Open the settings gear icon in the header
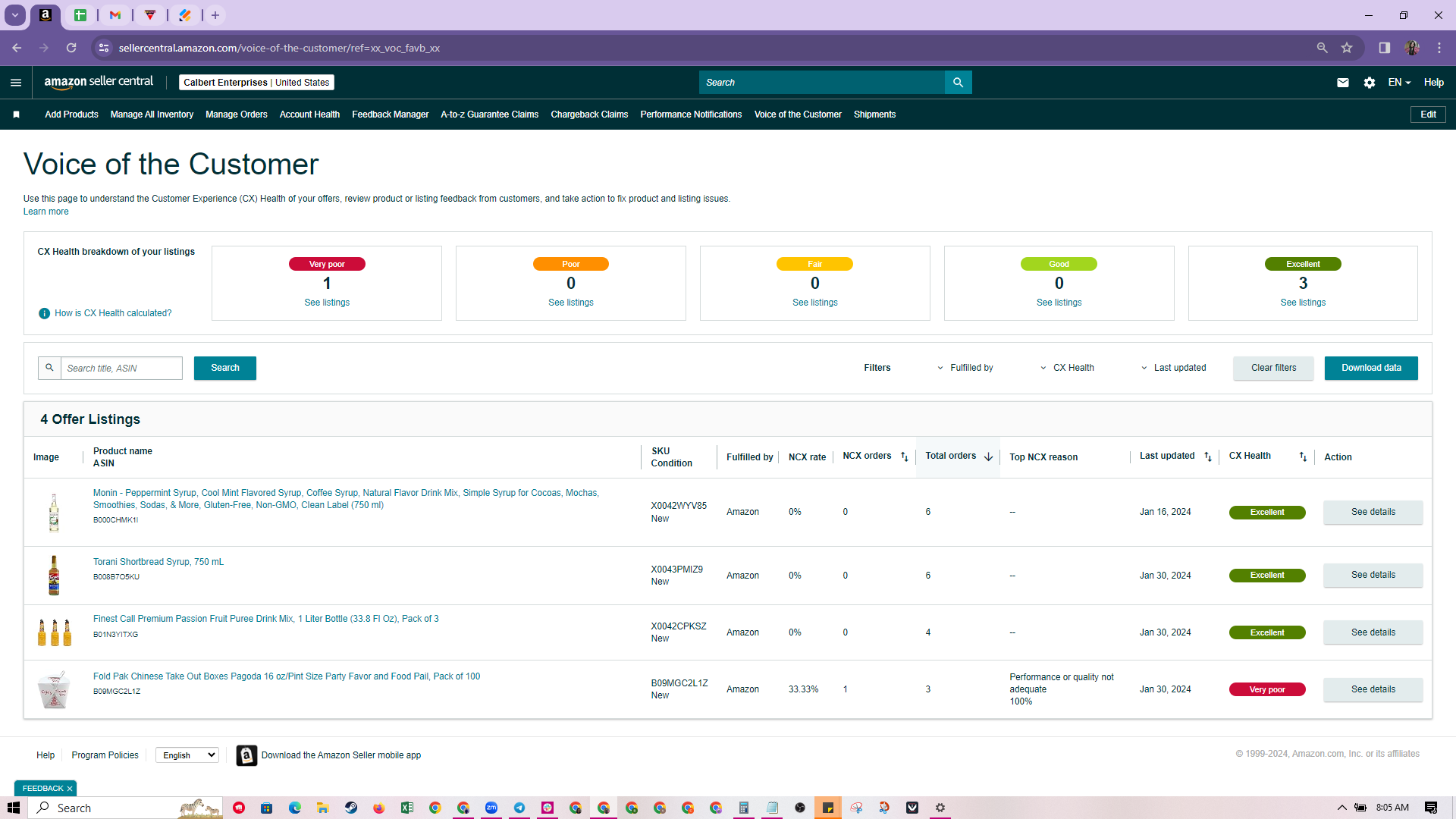Screen dimensions: 1456x819 (x=1370, y=83)
